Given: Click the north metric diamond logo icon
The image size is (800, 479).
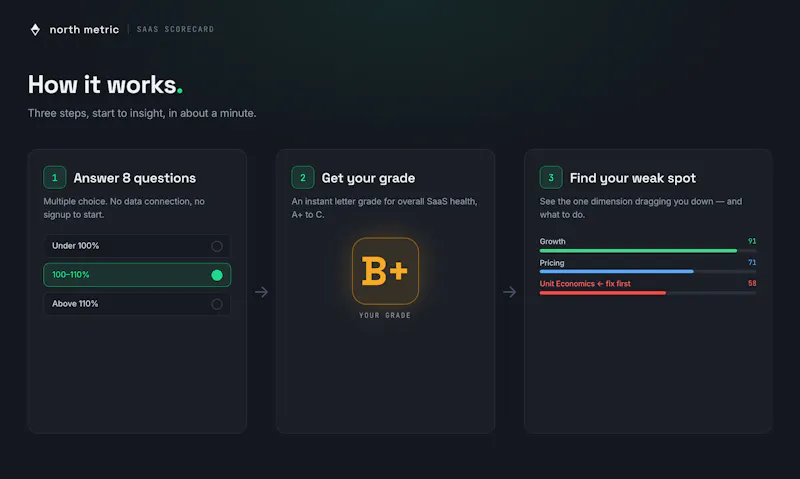Looking at the screenshot, I should point(35,30).
